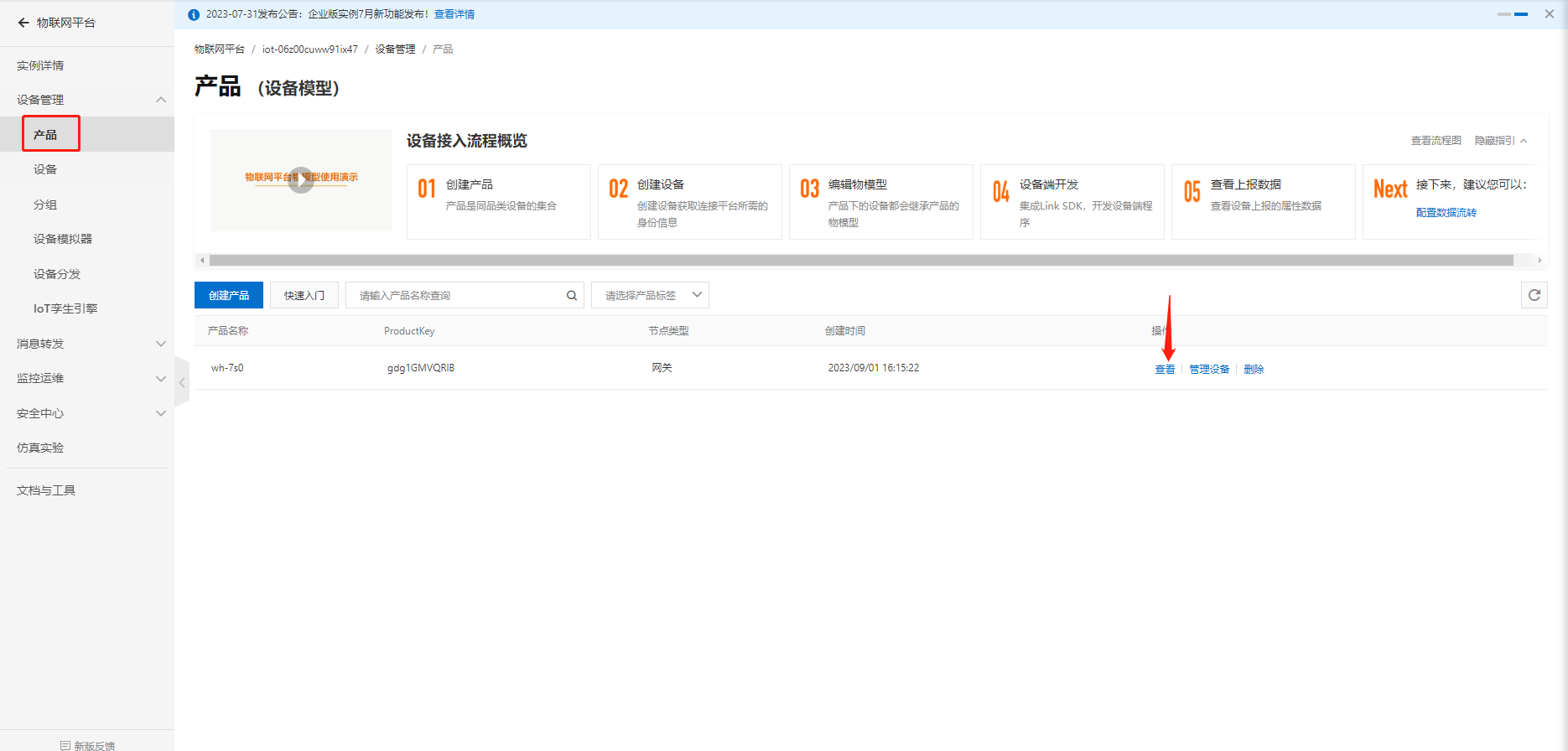Close the announcement banner
1568x751 pixels.
pyautogui.click(x=1549, y=14)
